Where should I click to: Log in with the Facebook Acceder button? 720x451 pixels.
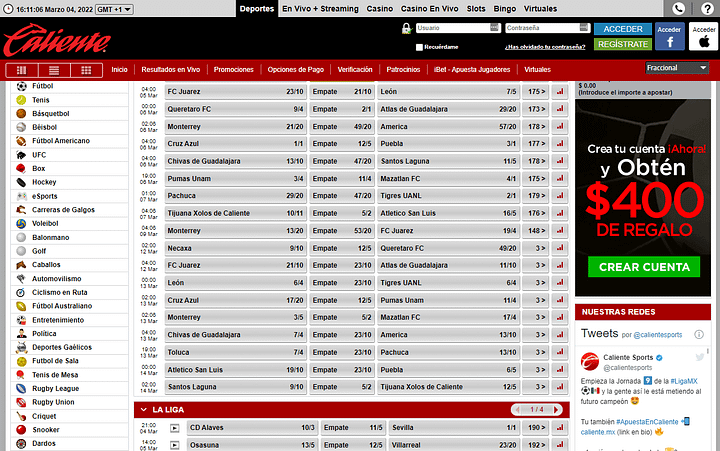click(x=669, y=36)
